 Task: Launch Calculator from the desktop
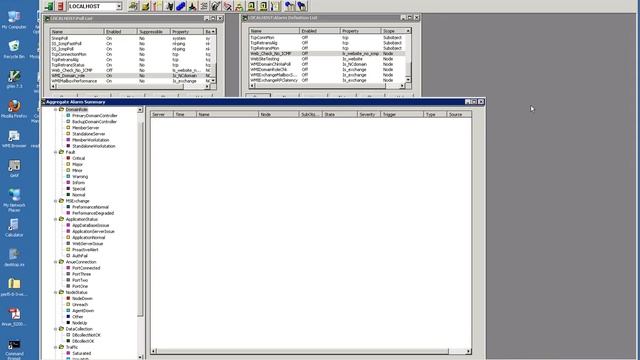14,228
